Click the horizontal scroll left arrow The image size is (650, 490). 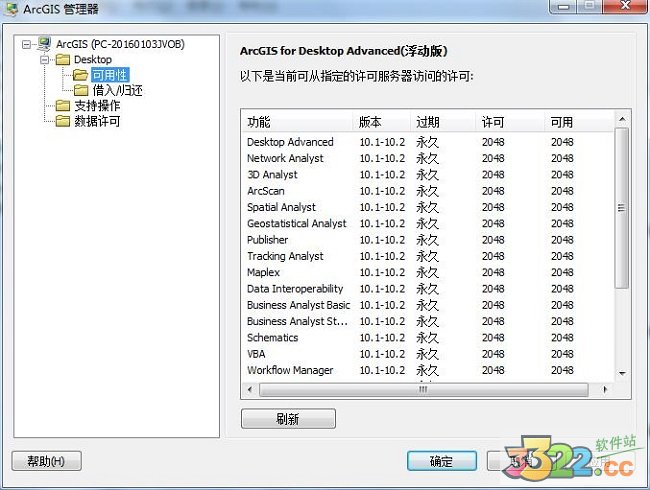pyautogui.click(x=250, y=389)
